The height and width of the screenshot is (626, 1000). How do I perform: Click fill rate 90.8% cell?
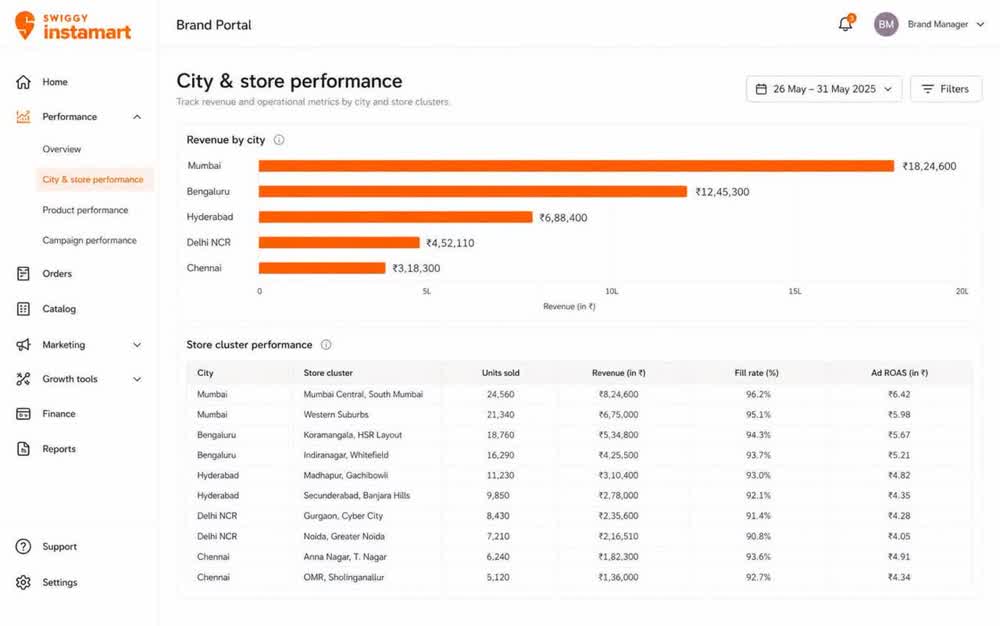pyautogui.click(x=758, y=536)
